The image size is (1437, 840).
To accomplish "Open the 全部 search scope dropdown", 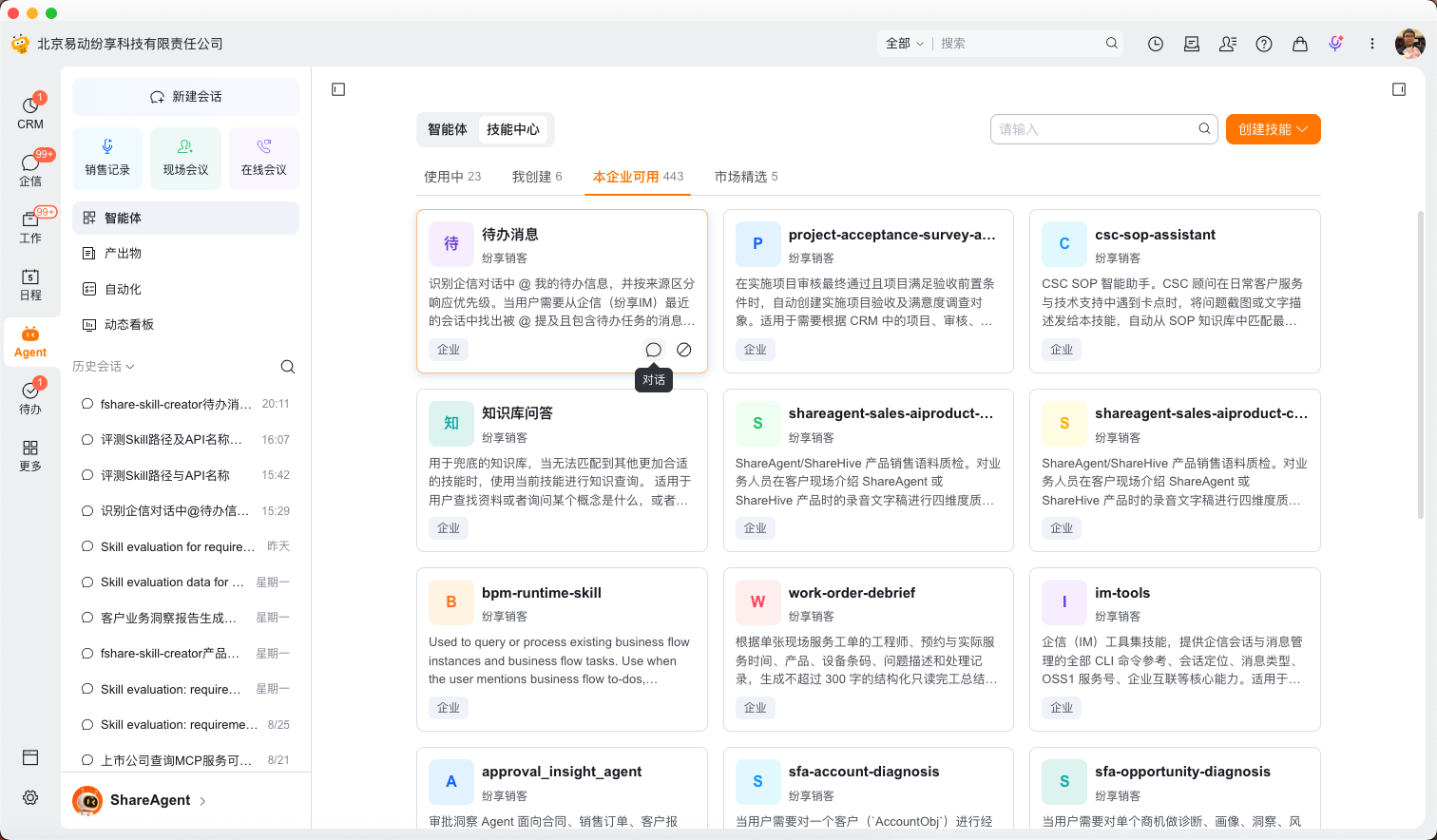I will coord(904,44).
